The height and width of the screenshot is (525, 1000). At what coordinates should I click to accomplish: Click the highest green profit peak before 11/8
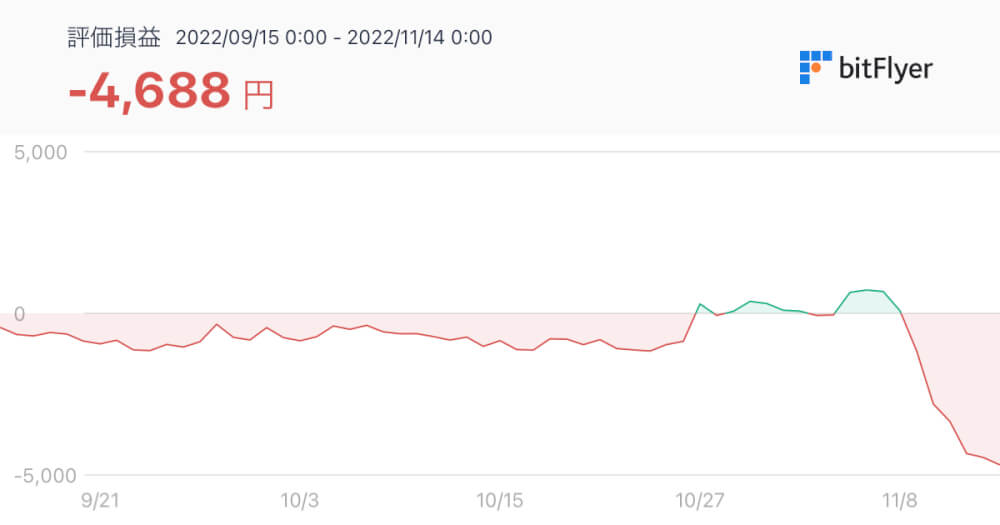click(867, 290)
